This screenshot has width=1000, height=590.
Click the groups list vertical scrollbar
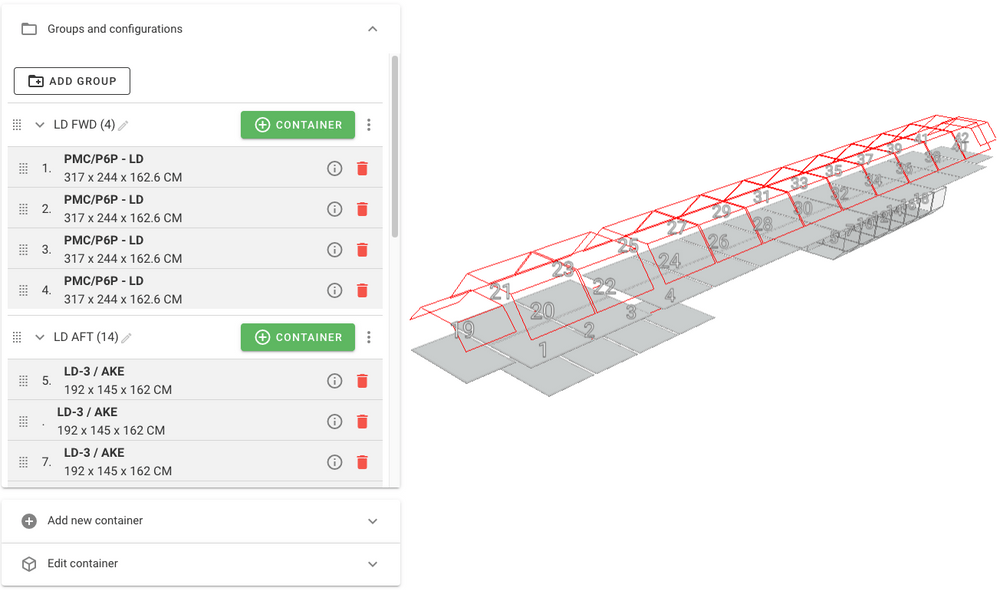click(x=395, y=150)
